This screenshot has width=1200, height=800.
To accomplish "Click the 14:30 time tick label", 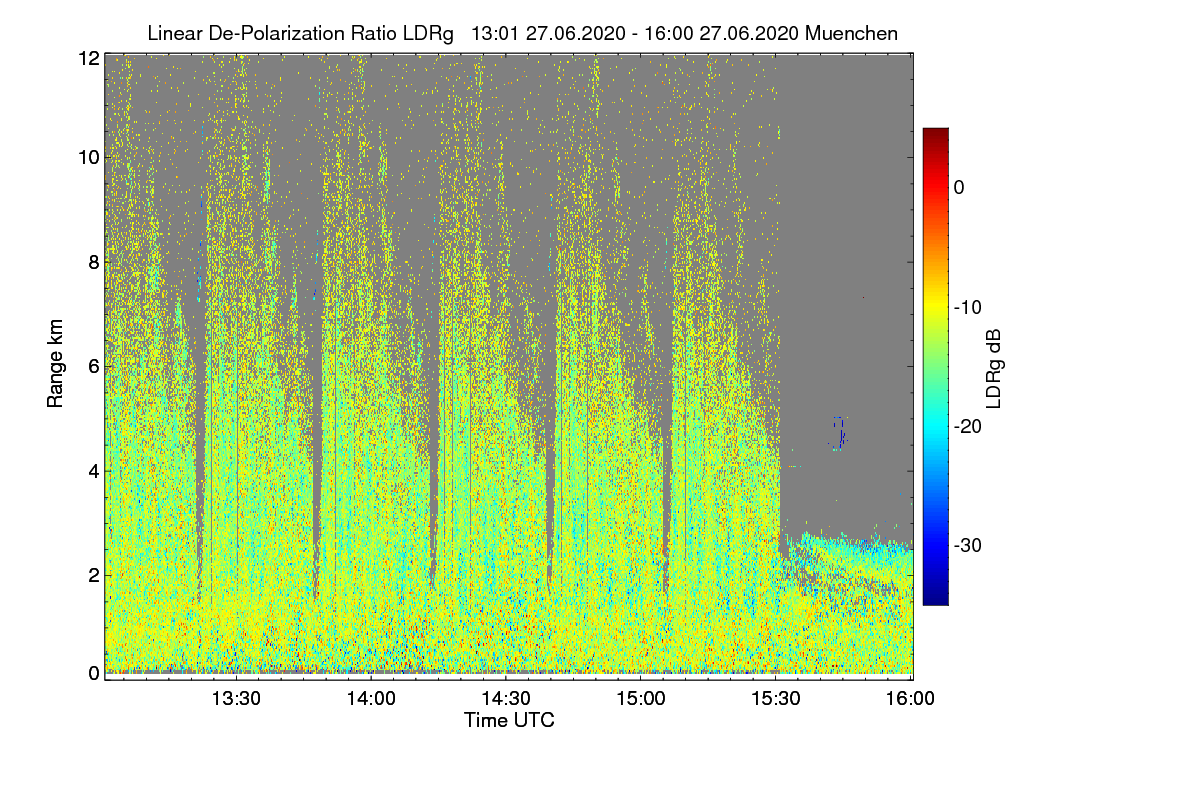I will point(507,699).
